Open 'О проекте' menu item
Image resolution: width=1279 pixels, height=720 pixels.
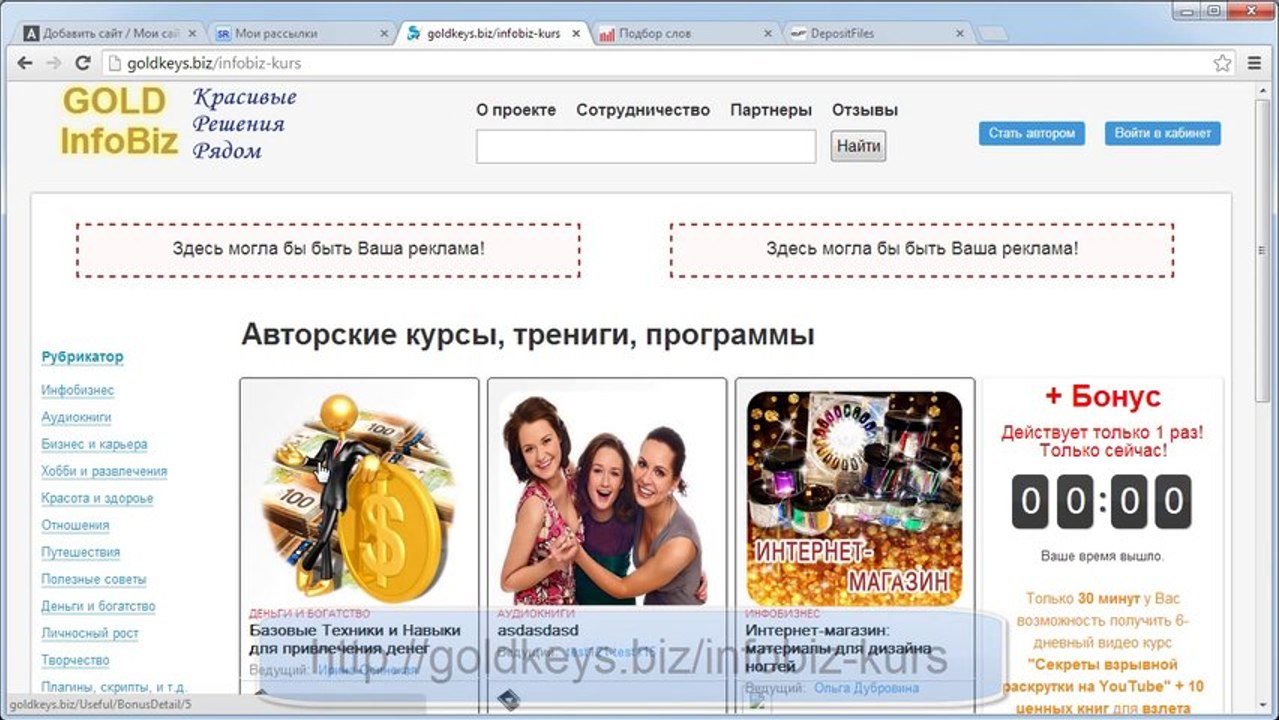(x=516, y=110)
